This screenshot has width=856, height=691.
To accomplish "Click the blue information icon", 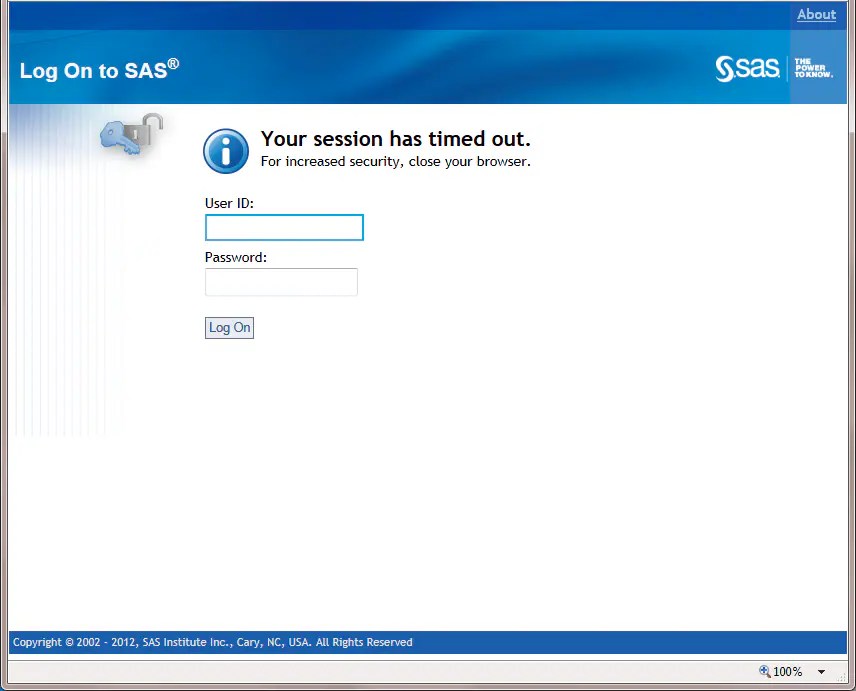I will [x=226, y=151].
